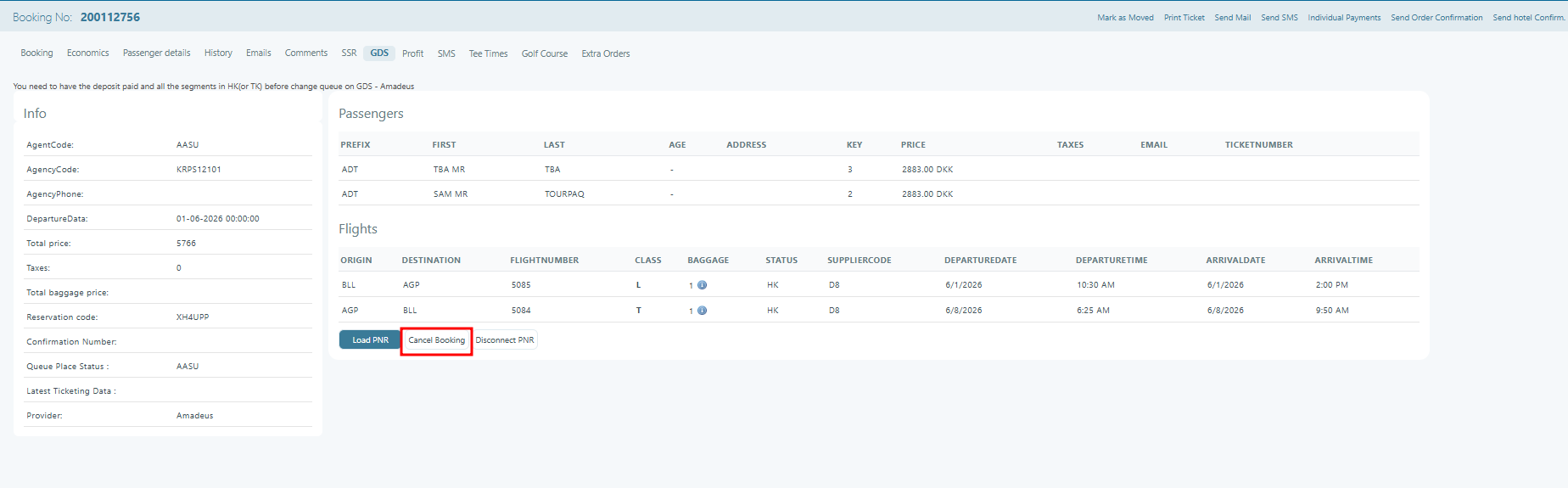Screen dimensions: 1568x488
Task: Click Send Mail in top bar
Action: tap(1232, 18)
